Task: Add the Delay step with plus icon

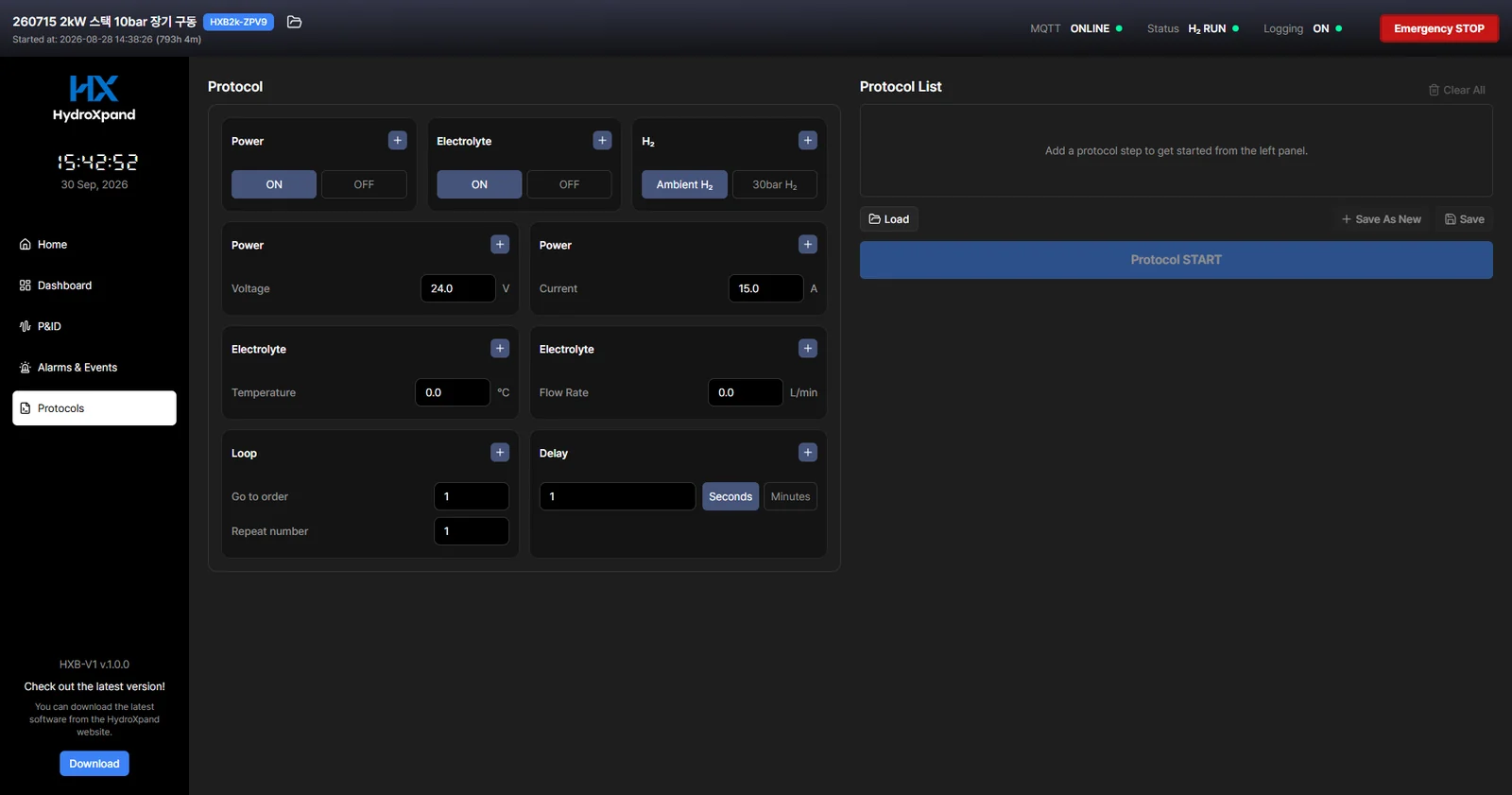Action: 808,453
